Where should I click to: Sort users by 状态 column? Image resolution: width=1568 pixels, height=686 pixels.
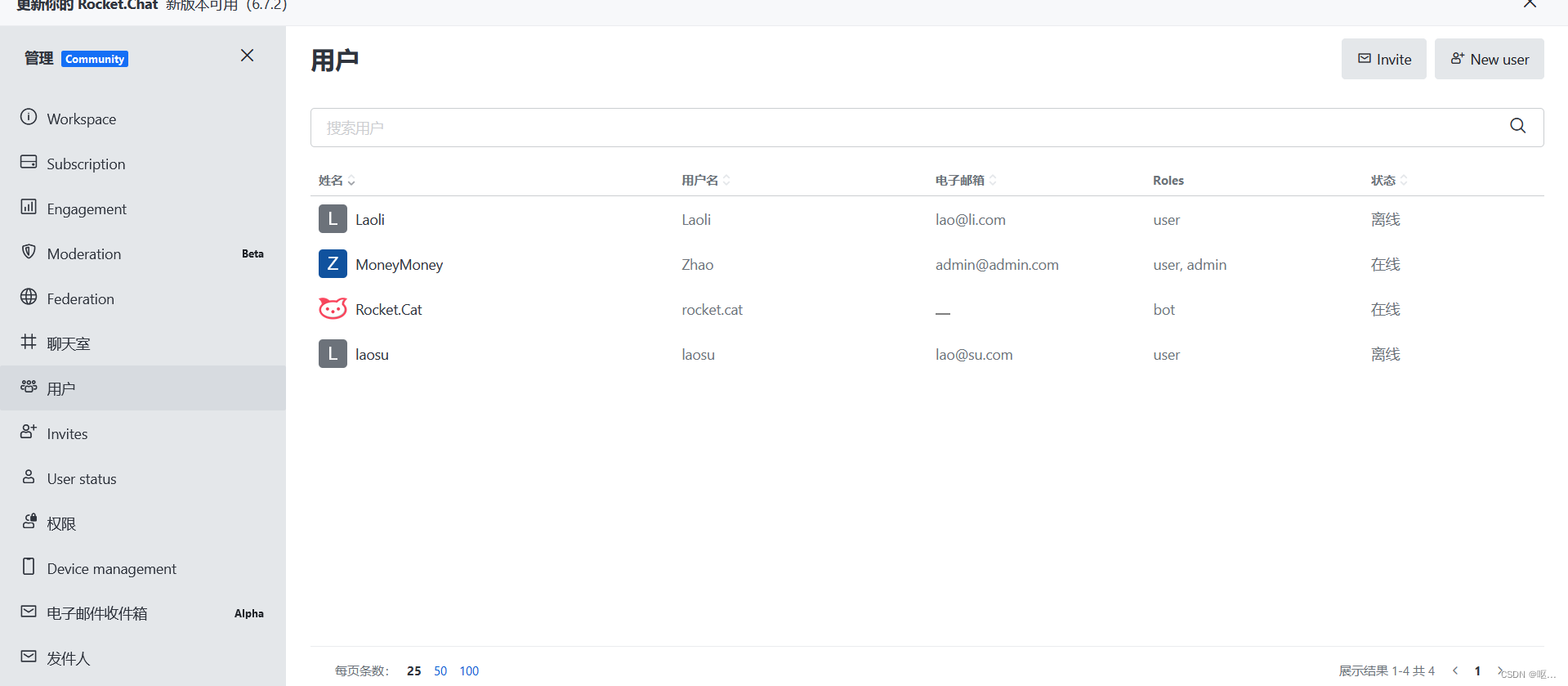pos(1389,180)
